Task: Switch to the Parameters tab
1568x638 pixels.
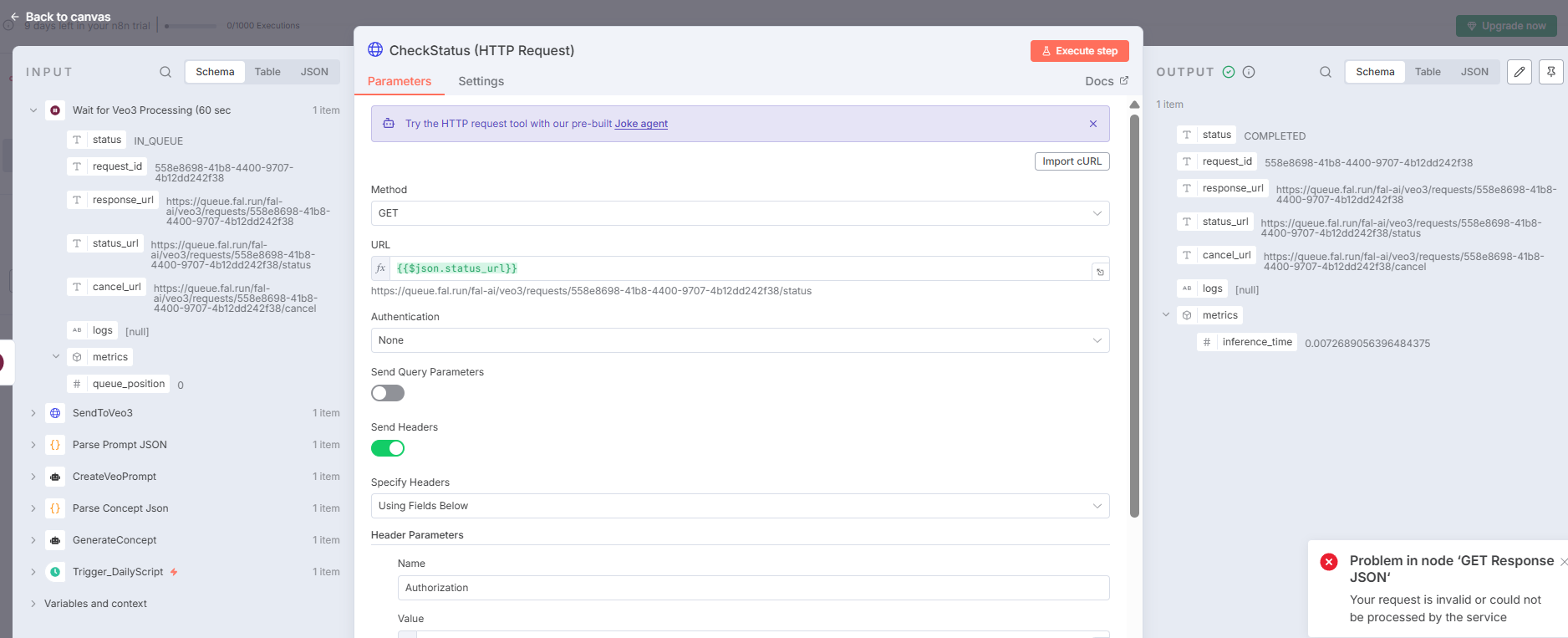Action: click(x=400, y=81)
